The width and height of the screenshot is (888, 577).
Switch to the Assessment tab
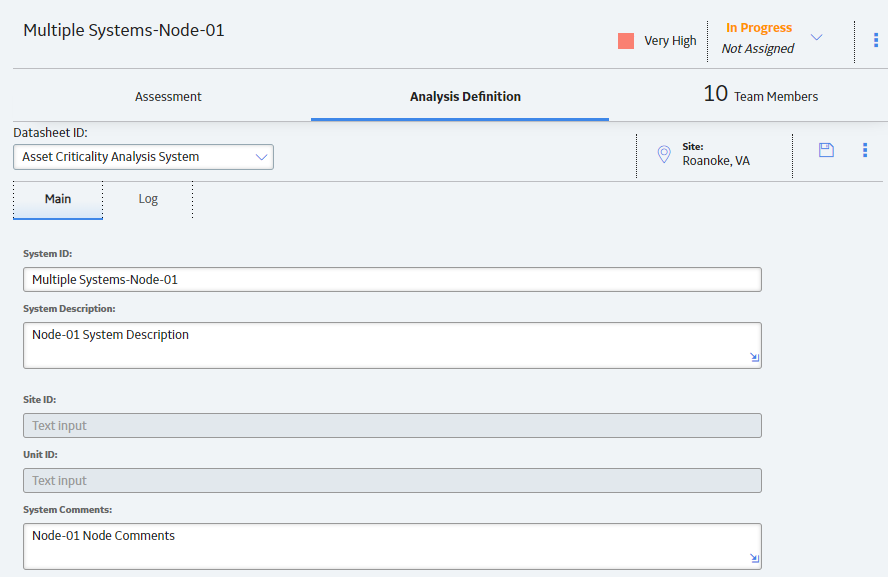tap(168, 97)
